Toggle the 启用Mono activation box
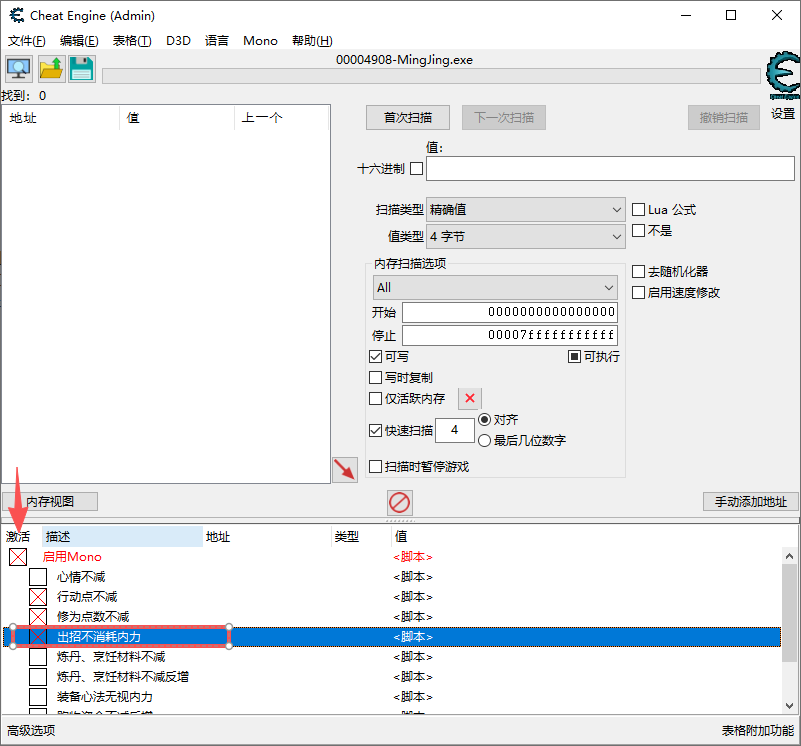Screen dimensions: 801x746 click(x=18, y=557)
